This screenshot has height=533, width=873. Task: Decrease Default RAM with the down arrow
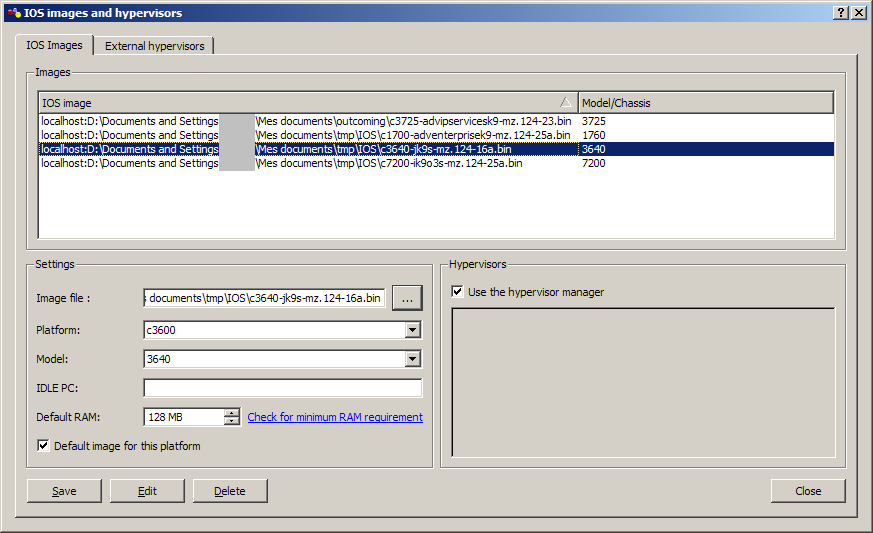(x=232, y=422)
